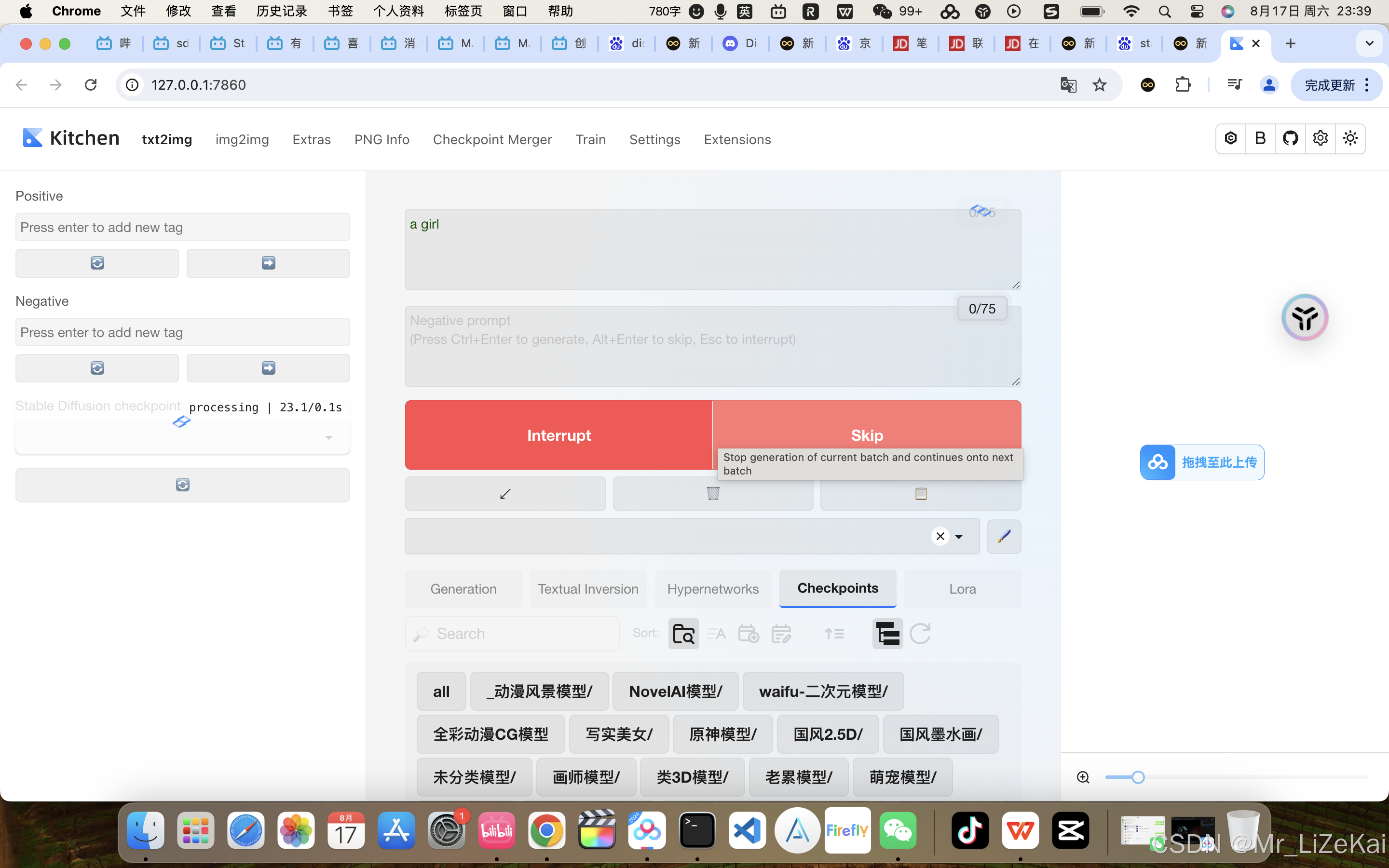Clear prompt with trash icon button
The height and width of the screenshot is (868, 1389).
click(713, 494)
